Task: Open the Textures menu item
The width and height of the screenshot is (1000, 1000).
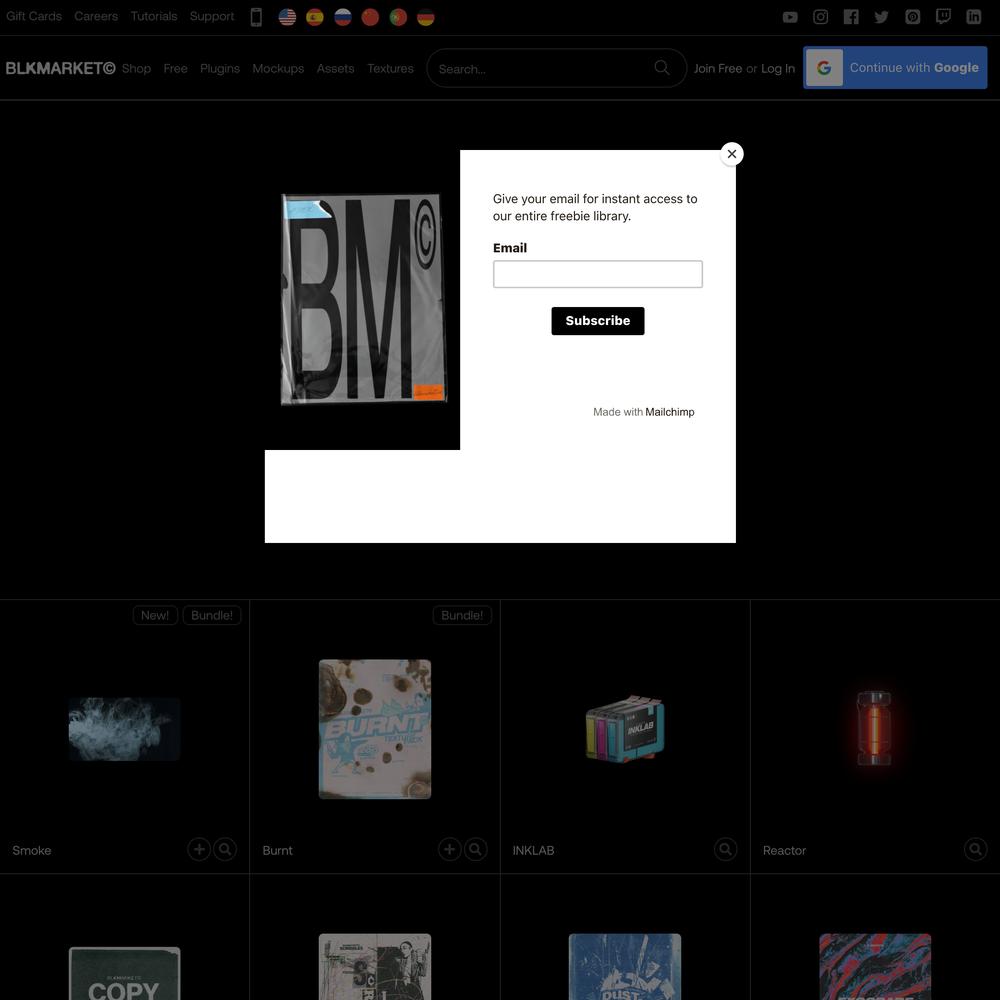Action: [390, 68]
